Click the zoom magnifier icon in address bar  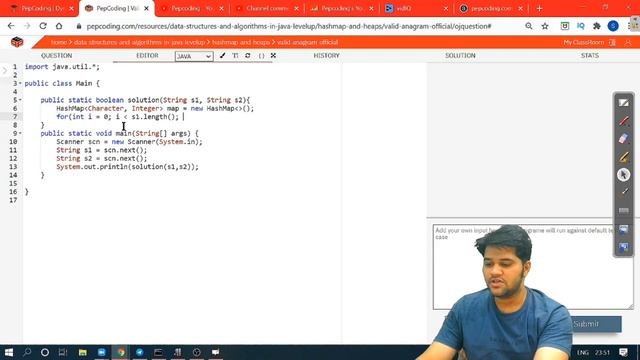point(529,26)
